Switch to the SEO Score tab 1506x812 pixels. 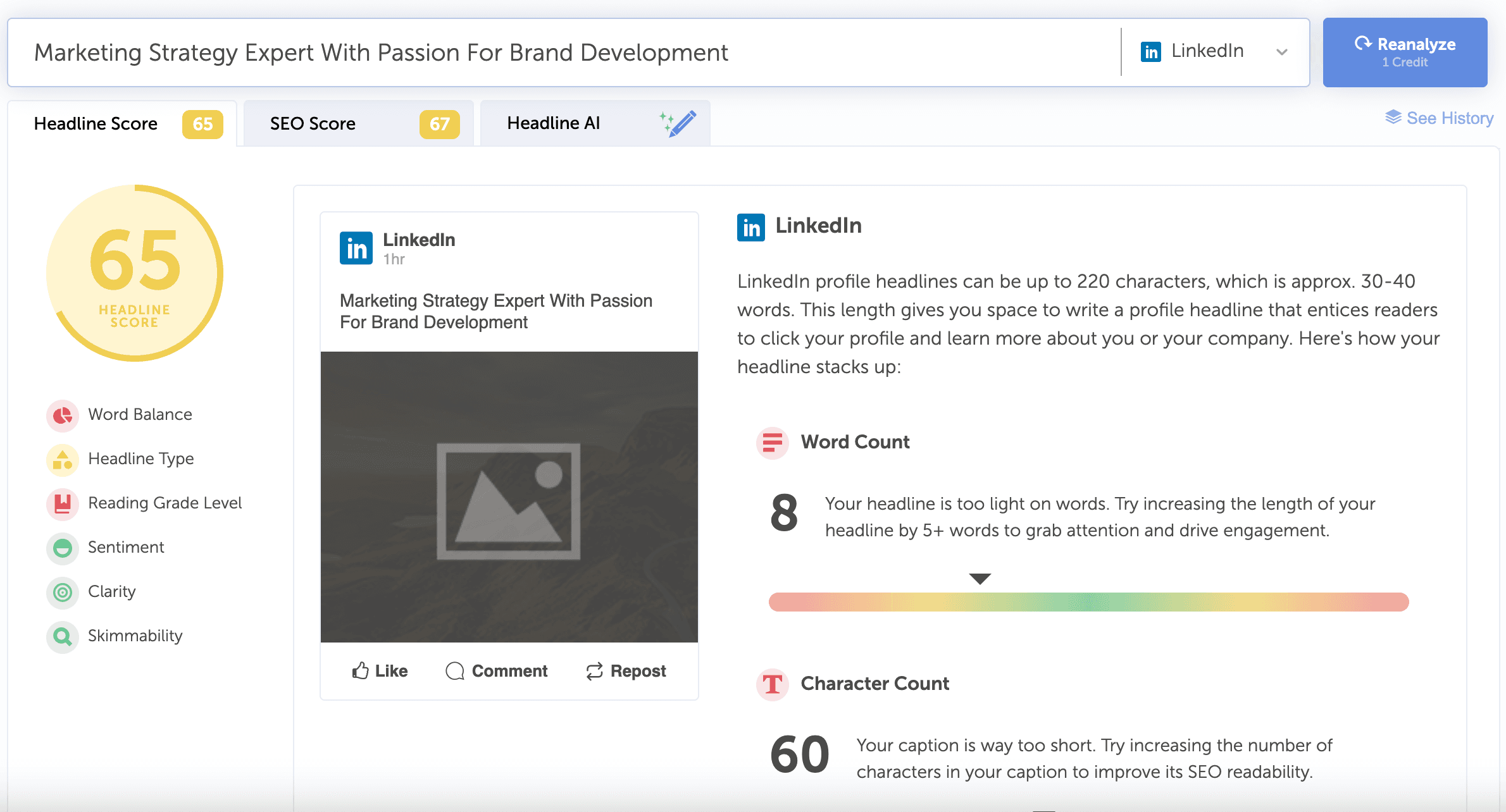click(x=358, y=124)
